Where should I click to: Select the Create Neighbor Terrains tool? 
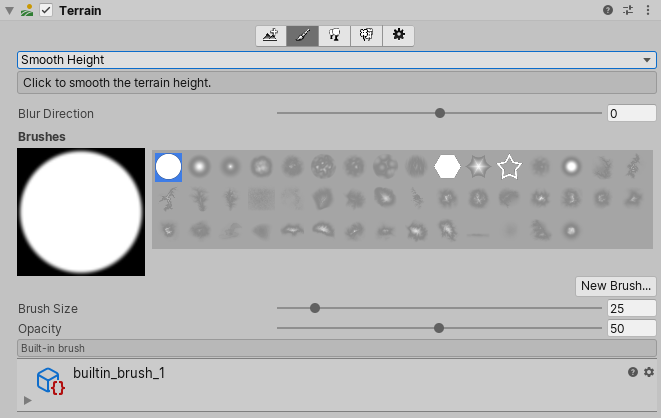(x=270, y=35)
